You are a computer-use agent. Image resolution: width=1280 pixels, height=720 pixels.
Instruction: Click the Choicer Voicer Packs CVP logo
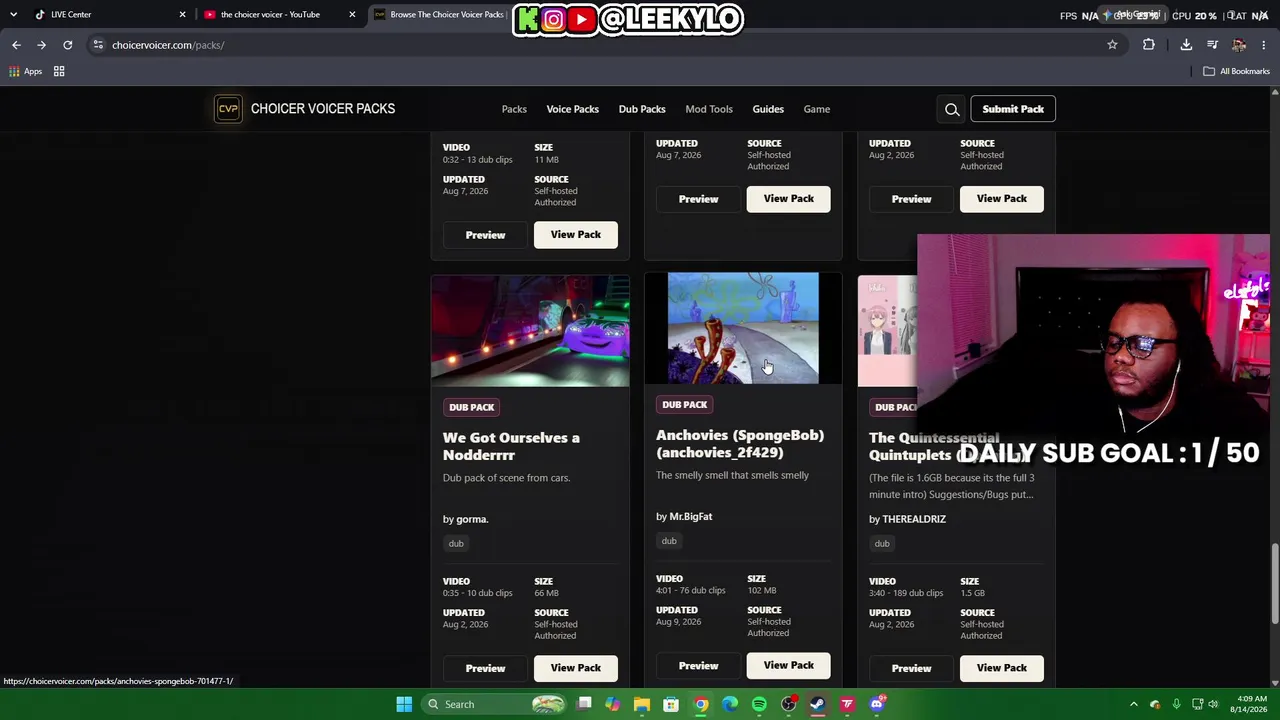[x=228, y=109]
